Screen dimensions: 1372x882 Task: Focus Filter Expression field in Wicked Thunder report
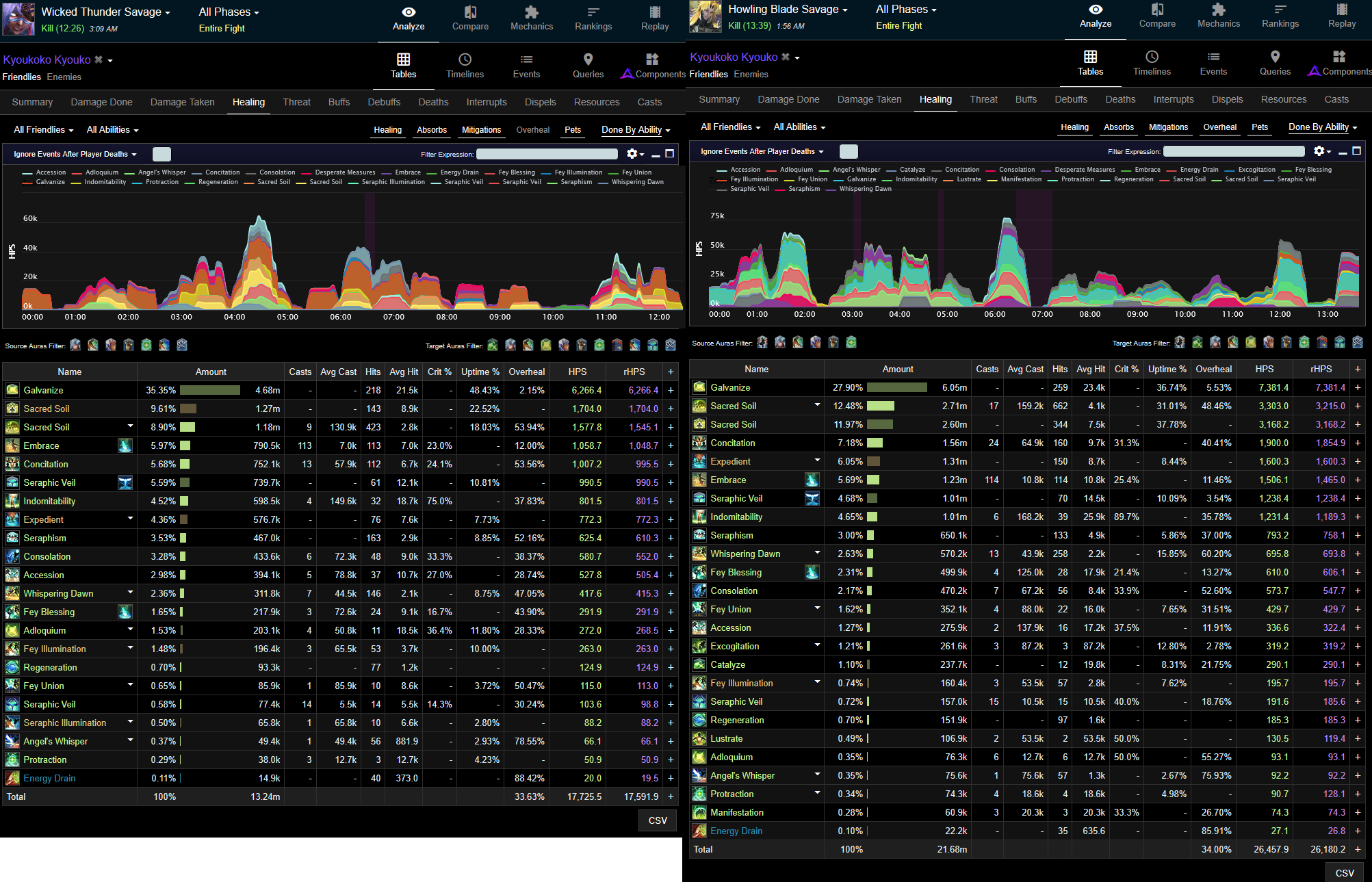pyautogui.click(x=547, y=154)
